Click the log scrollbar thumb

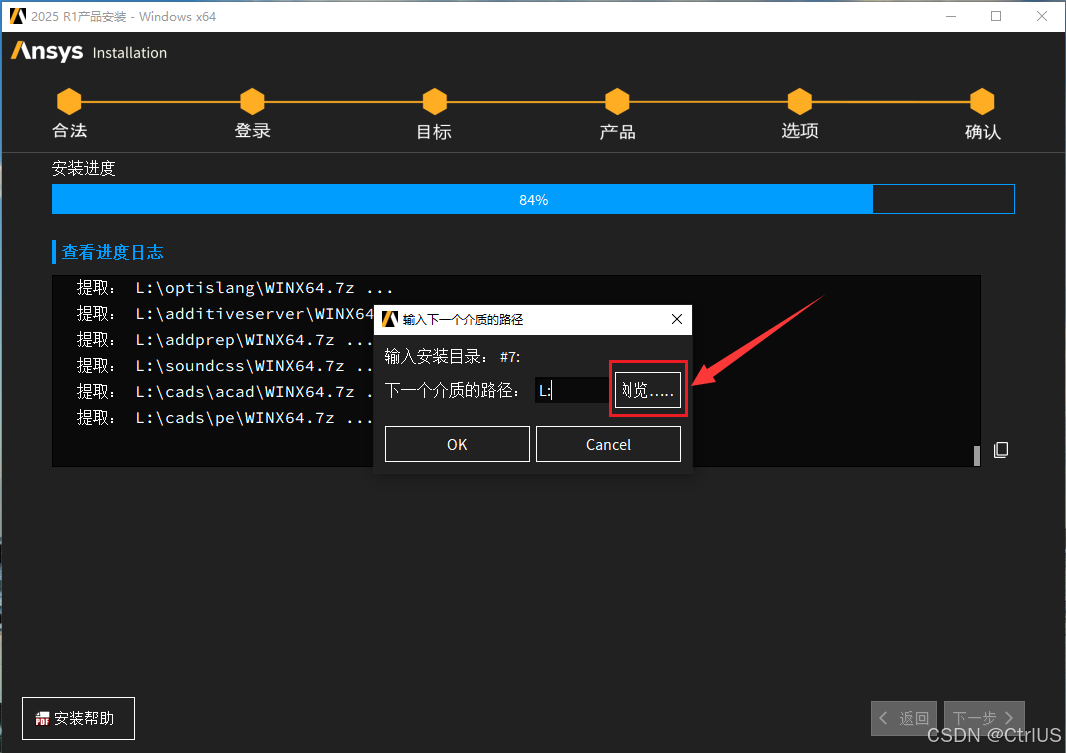(977, 455)
